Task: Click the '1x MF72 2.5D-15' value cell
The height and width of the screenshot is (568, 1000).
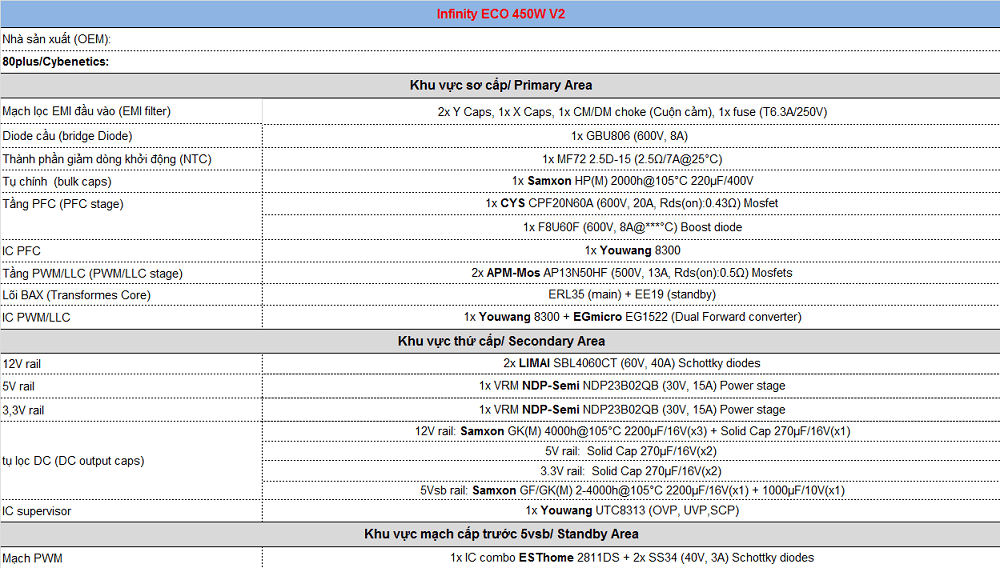Action: (631, 159)
